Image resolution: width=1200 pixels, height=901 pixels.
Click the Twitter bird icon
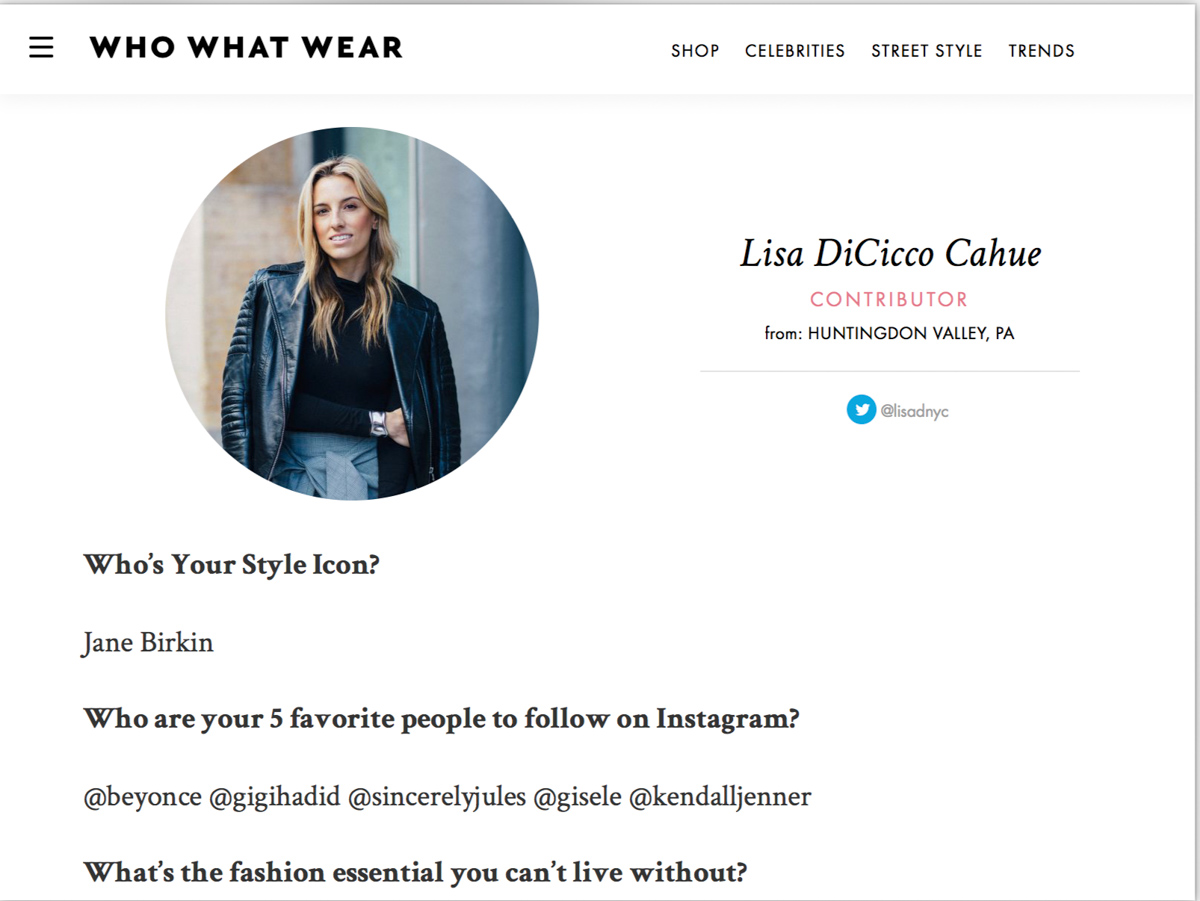click(x=861, y=409)
